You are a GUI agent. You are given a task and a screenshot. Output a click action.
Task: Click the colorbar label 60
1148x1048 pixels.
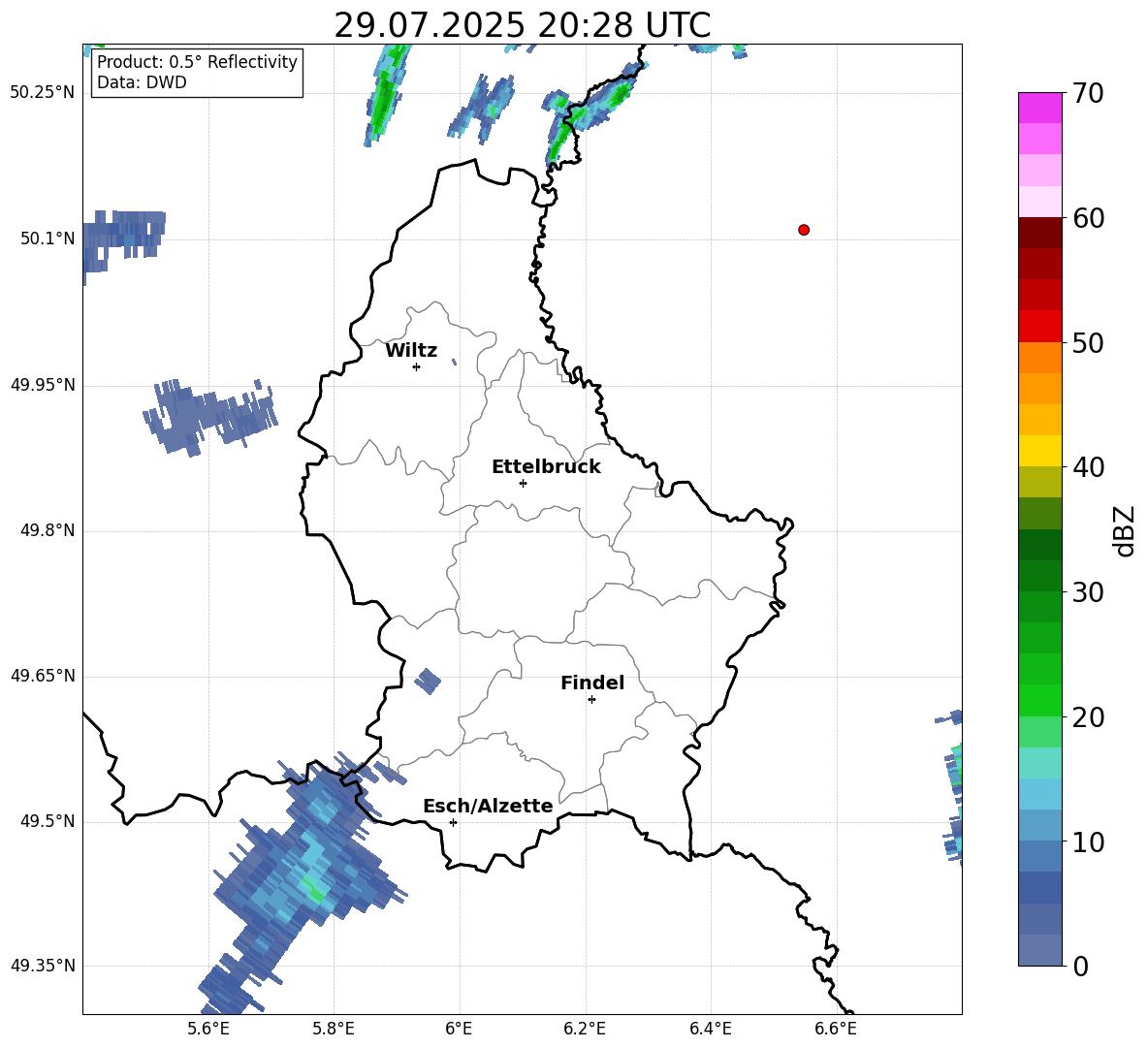[x=1088, y=218]
